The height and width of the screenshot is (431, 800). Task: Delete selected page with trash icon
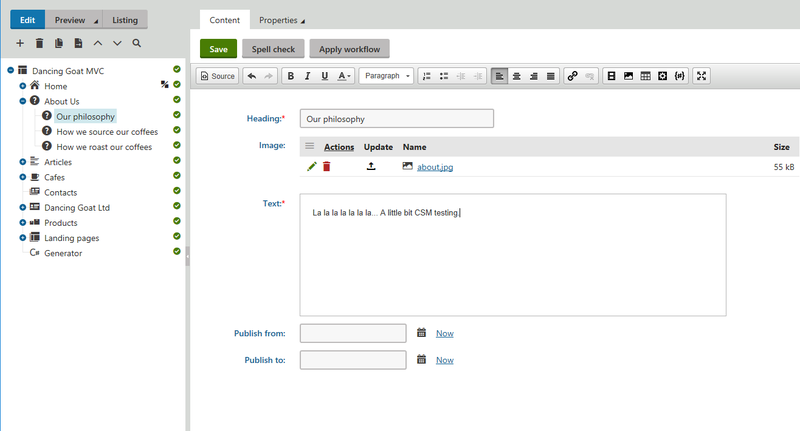tap(39, 43)
